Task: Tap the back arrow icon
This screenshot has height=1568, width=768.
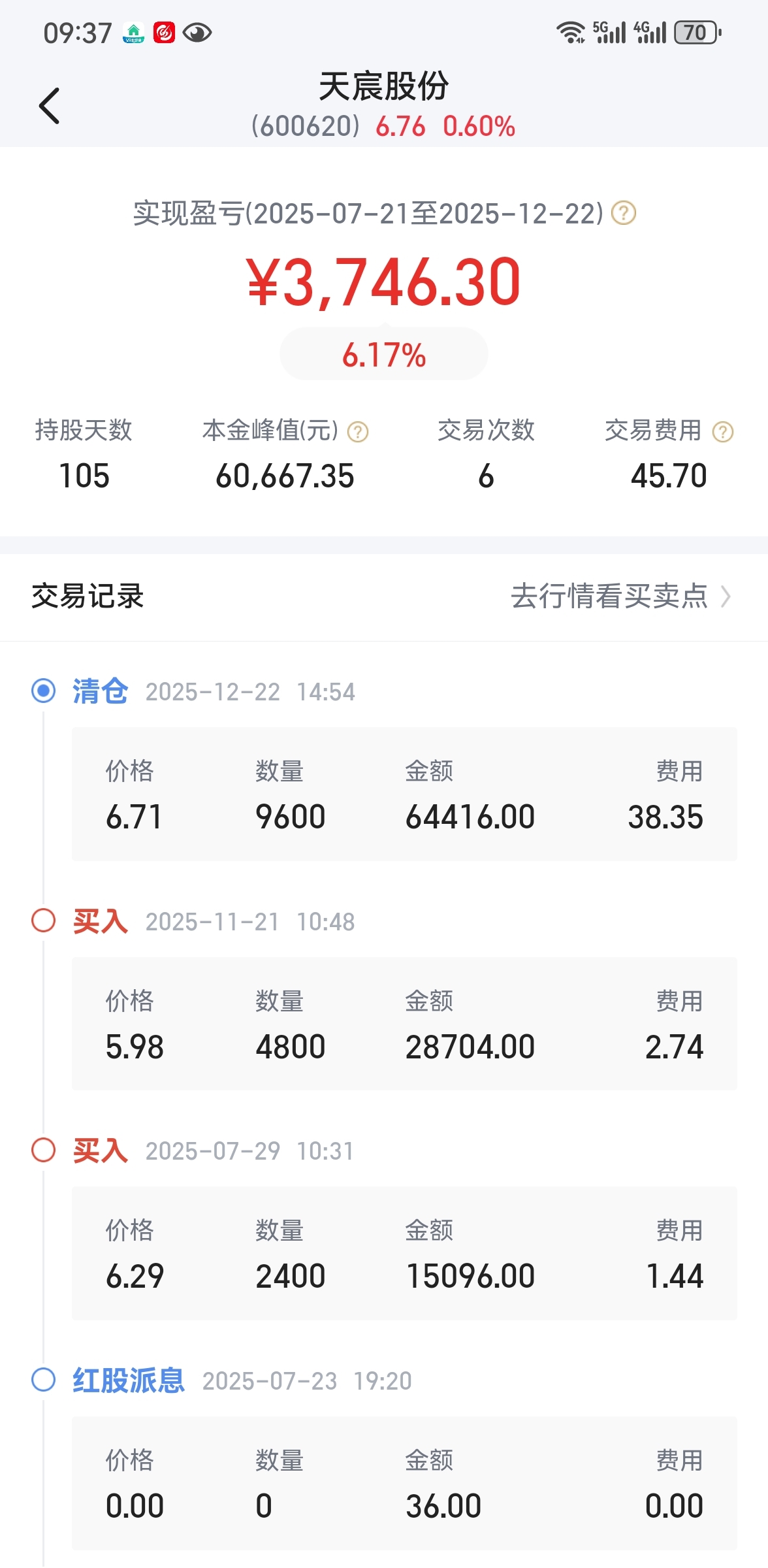Action: (50, 106)
